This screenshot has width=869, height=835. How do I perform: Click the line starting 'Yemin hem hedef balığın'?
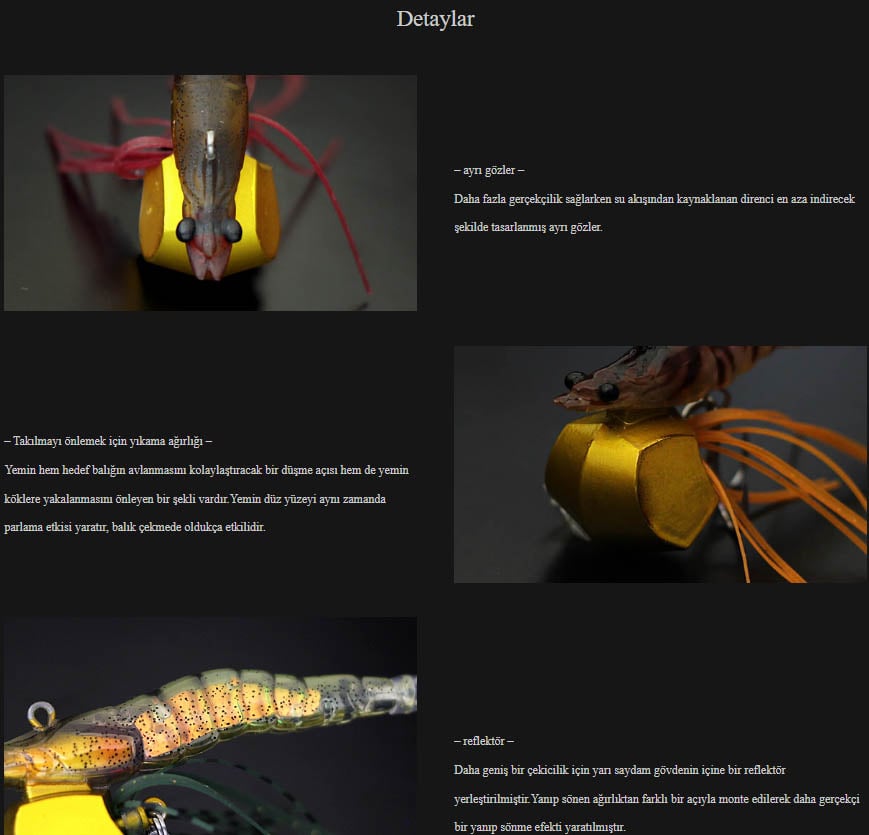coord(206,470)
